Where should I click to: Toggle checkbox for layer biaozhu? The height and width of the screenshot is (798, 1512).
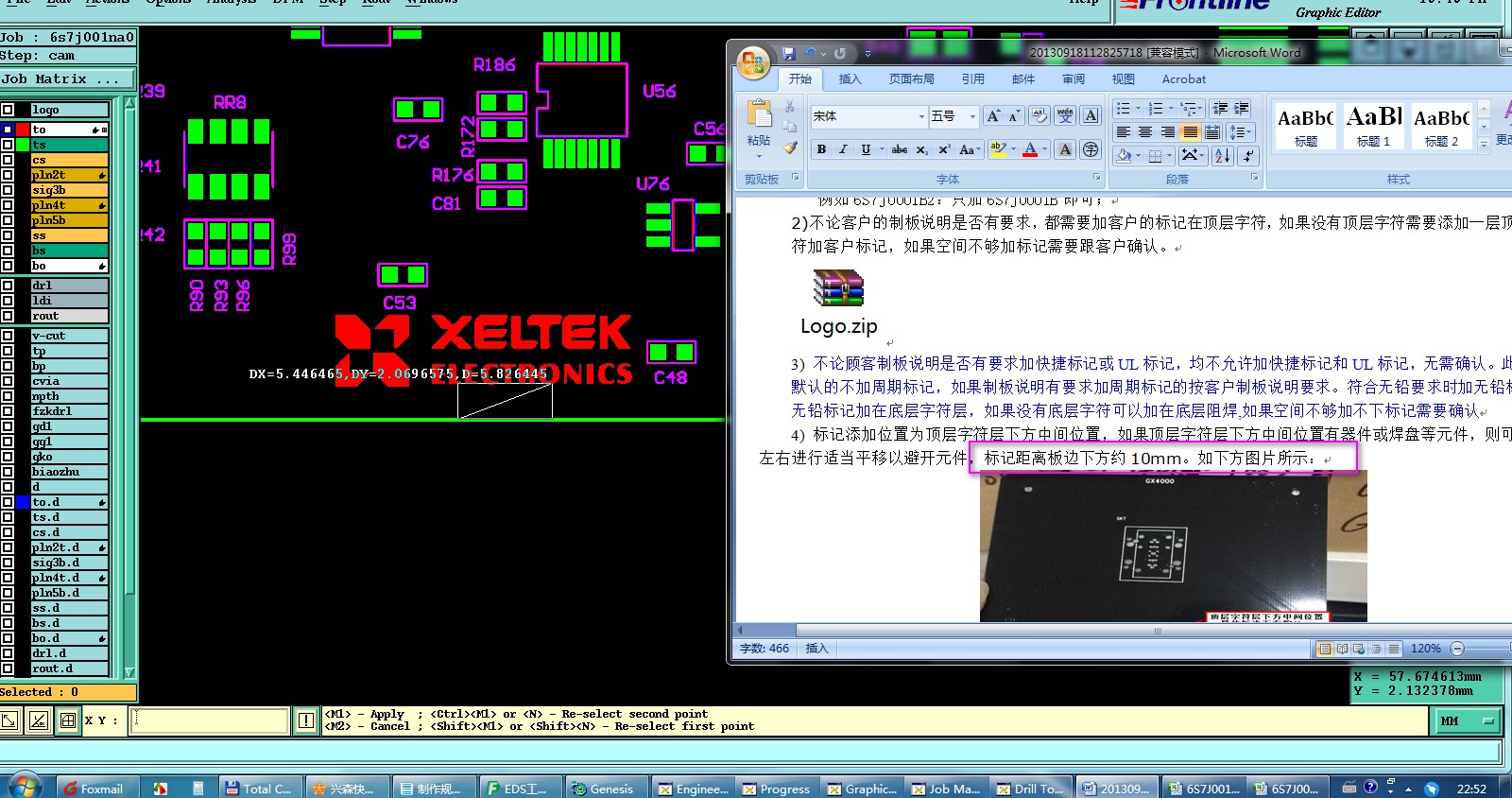pyautogui.click(x=8, y=472)
